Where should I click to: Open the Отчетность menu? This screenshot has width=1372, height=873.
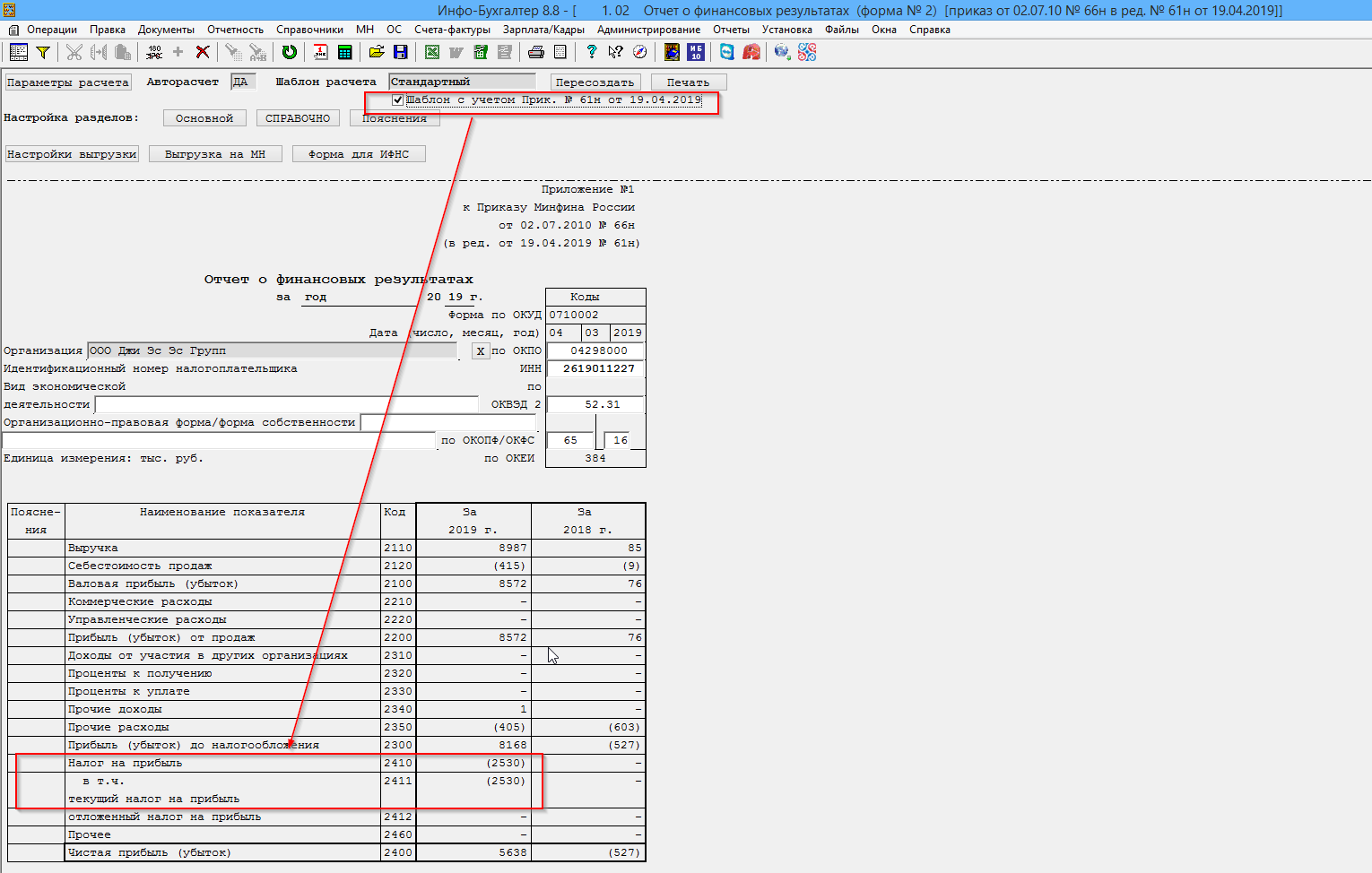point(236,30)
